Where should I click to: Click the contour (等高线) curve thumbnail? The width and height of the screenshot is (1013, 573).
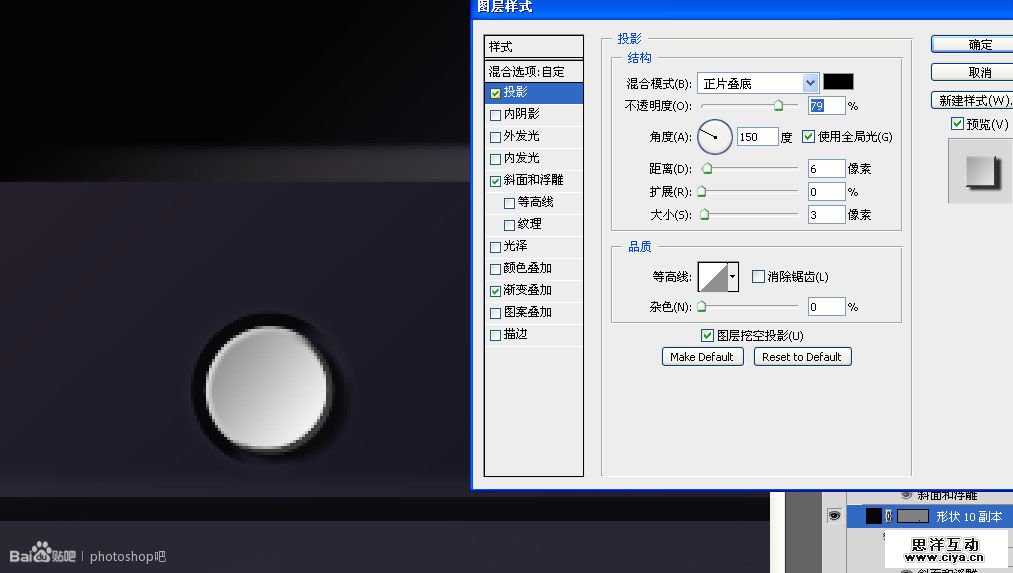tap(714, 277)
